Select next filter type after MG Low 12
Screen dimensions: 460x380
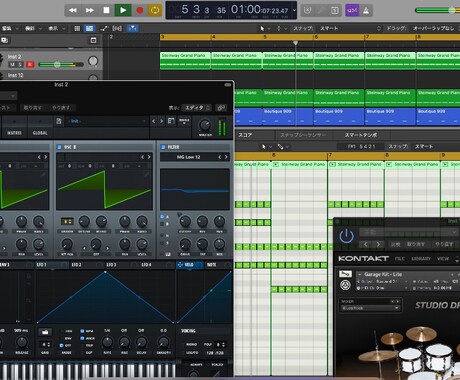click(226, 157)
